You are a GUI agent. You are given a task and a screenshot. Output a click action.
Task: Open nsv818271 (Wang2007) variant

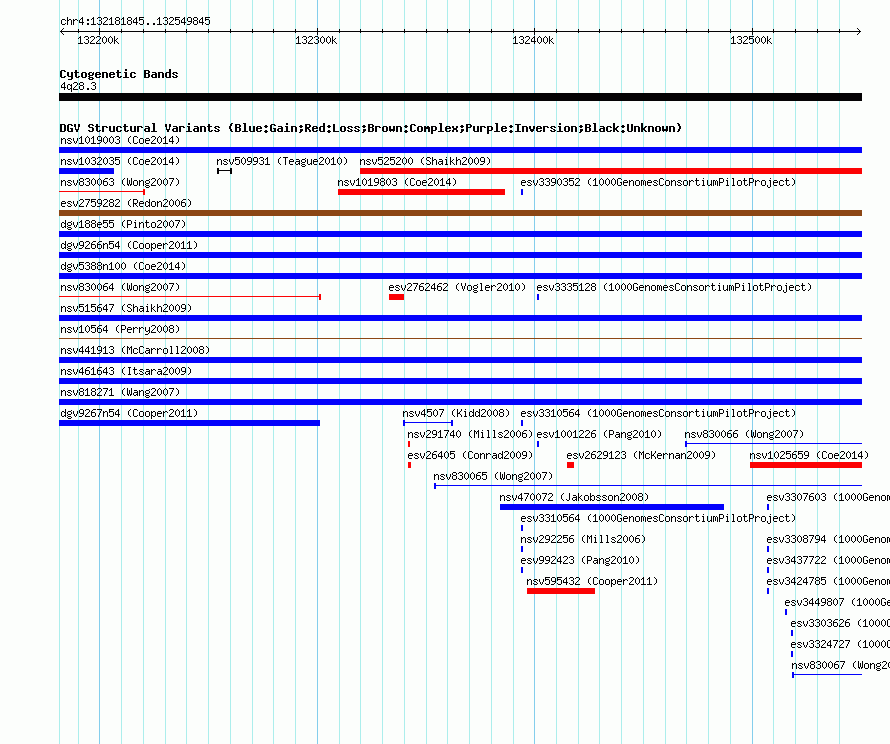coord(120,392)
